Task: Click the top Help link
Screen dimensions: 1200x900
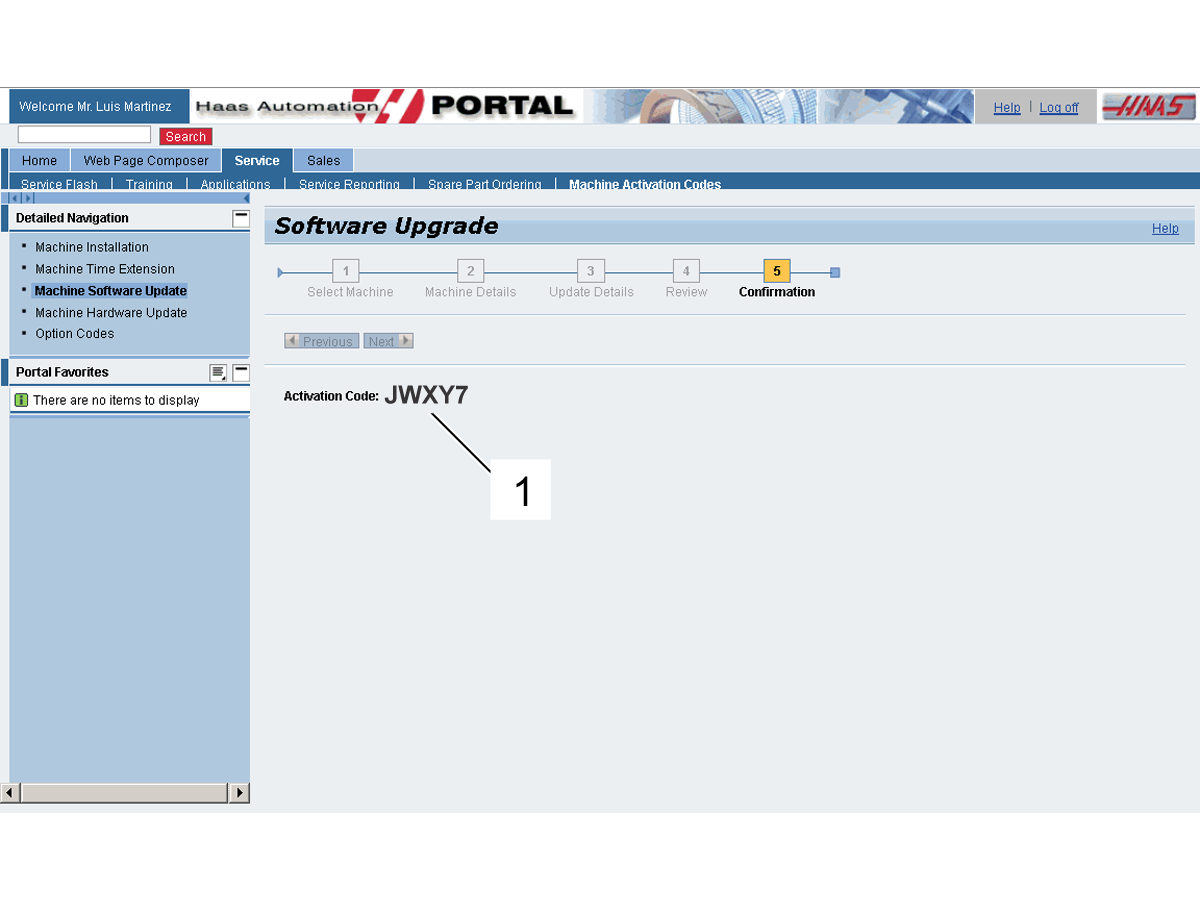Action: [x=1007, y=107]
